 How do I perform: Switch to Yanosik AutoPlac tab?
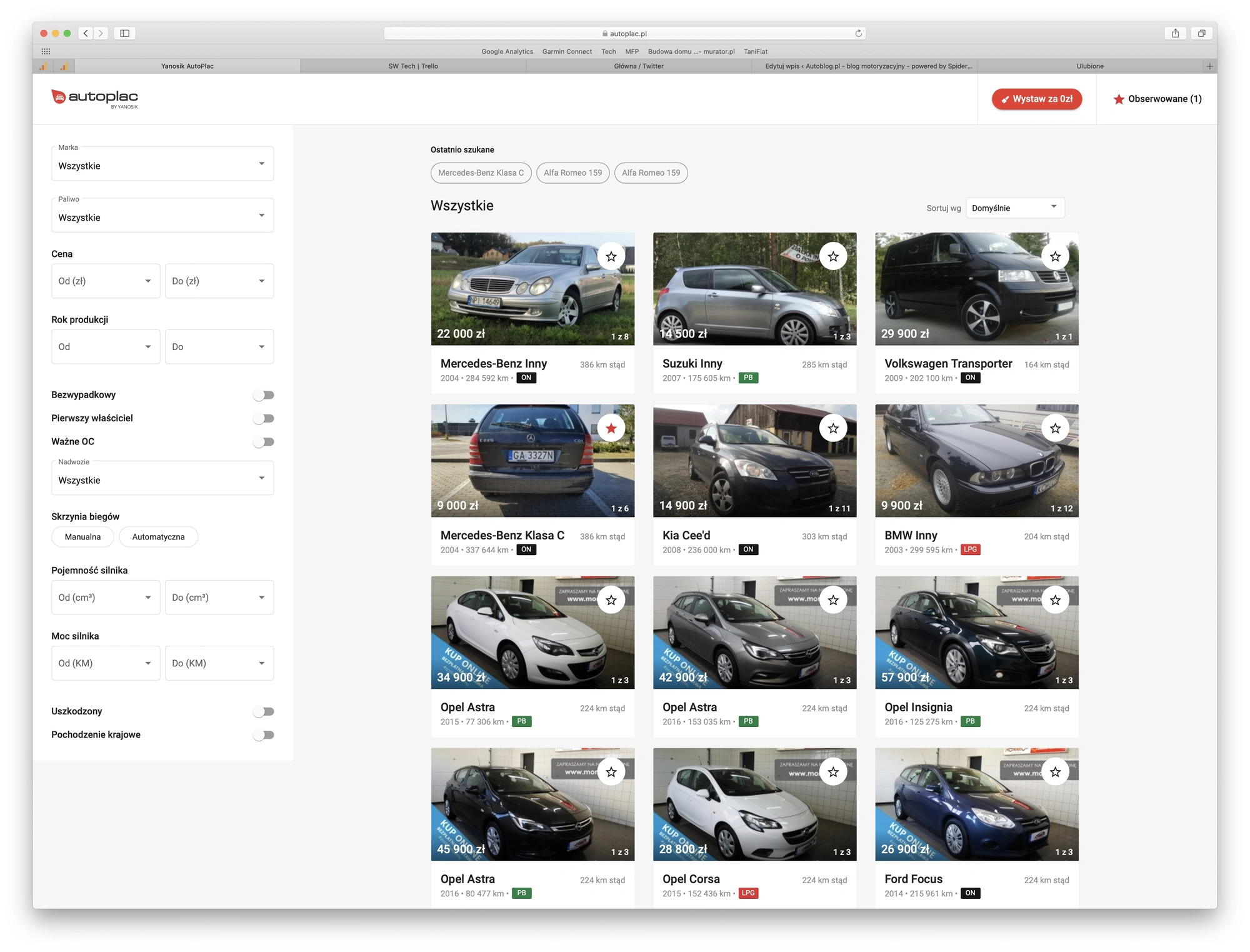187,66
